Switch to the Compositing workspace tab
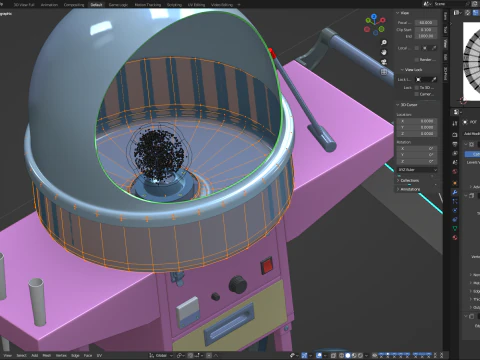 74,5
